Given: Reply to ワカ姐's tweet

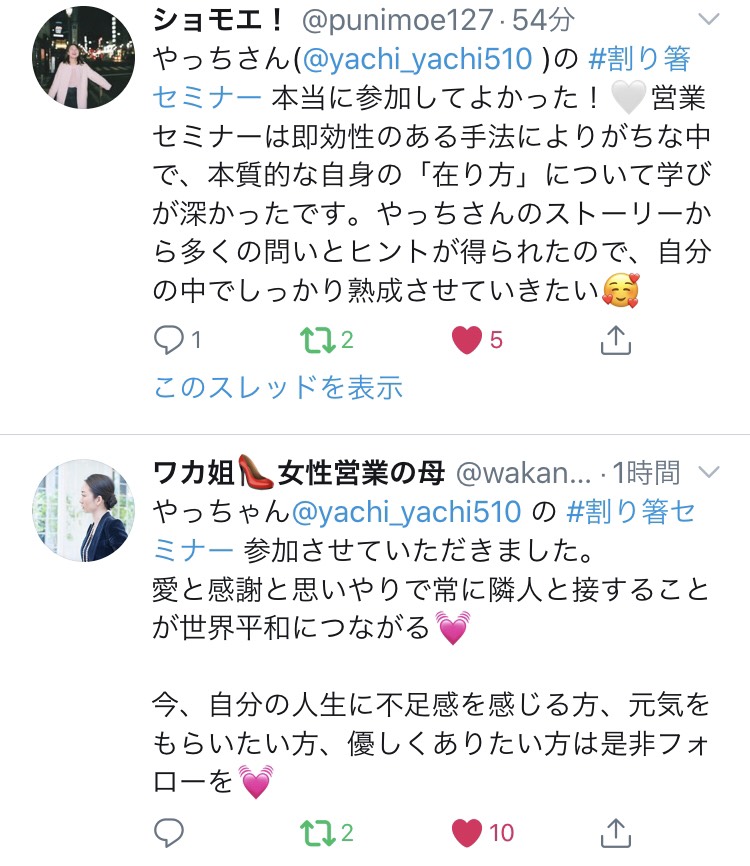Looking at the screenshot, I should 168,832.
